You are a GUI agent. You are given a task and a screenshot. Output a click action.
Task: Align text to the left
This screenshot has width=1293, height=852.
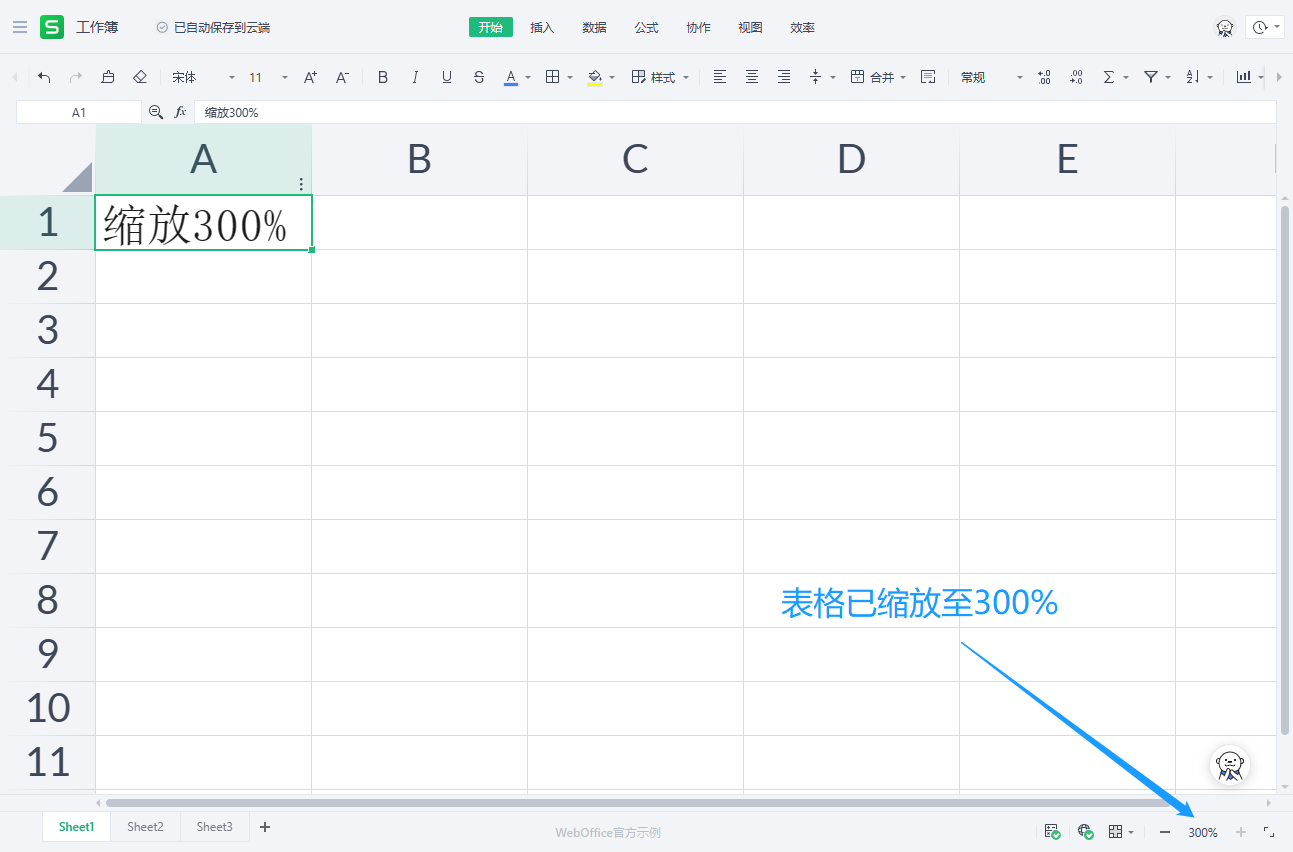[720, 77]
